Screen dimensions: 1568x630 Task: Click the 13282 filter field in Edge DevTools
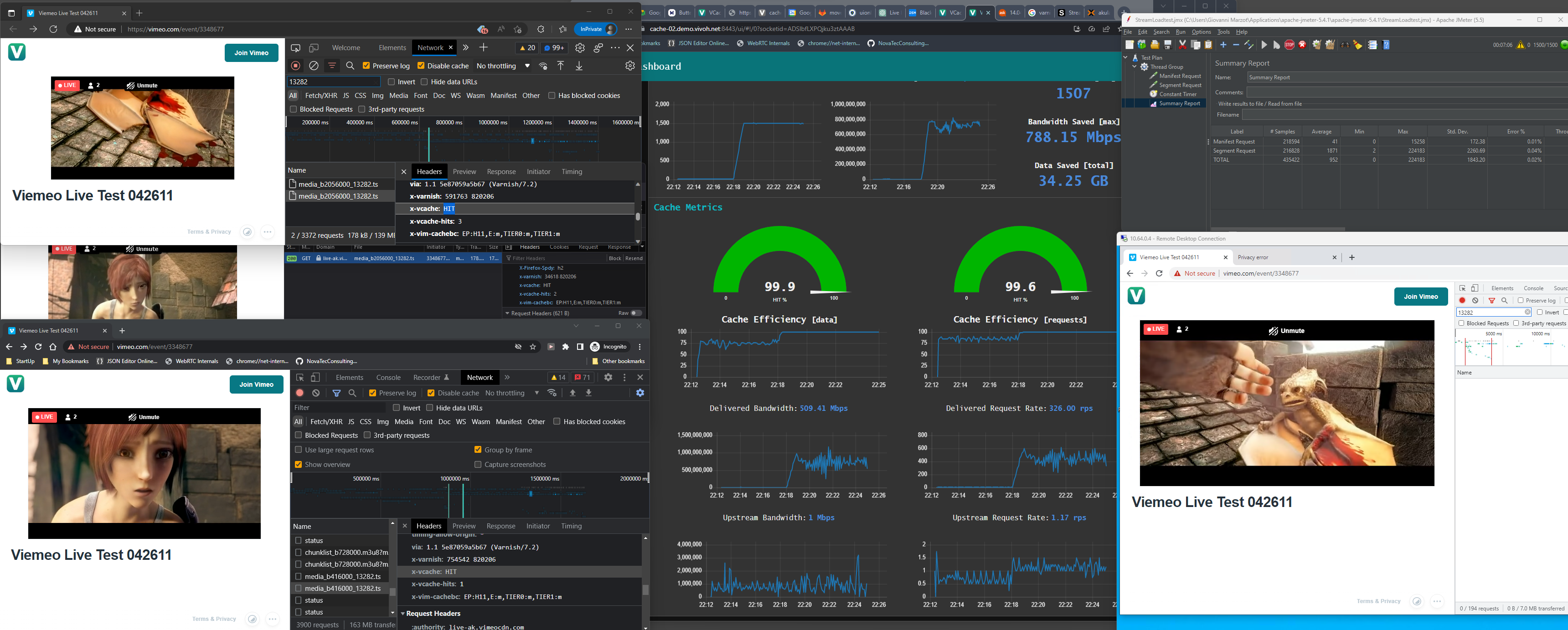334,82
